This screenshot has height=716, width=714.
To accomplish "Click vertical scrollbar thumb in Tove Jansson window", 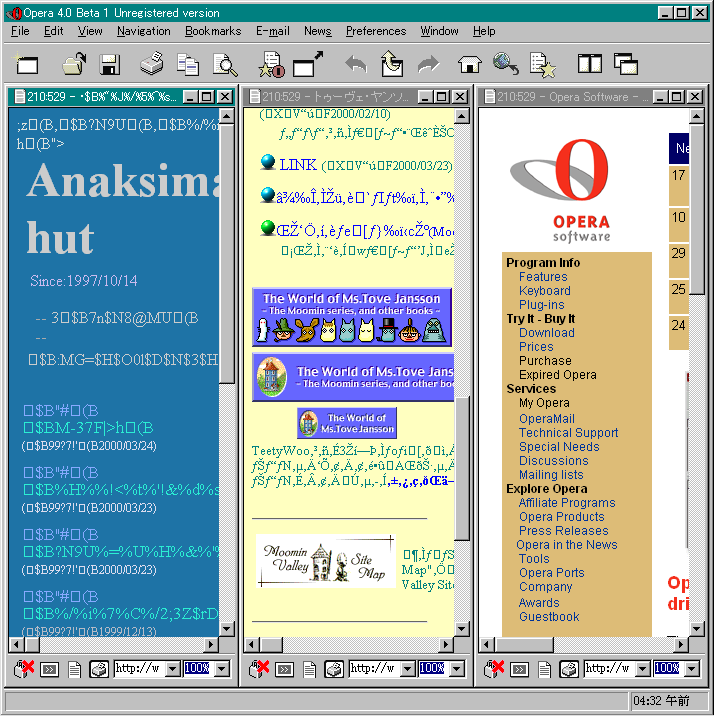I will [462, 469].
